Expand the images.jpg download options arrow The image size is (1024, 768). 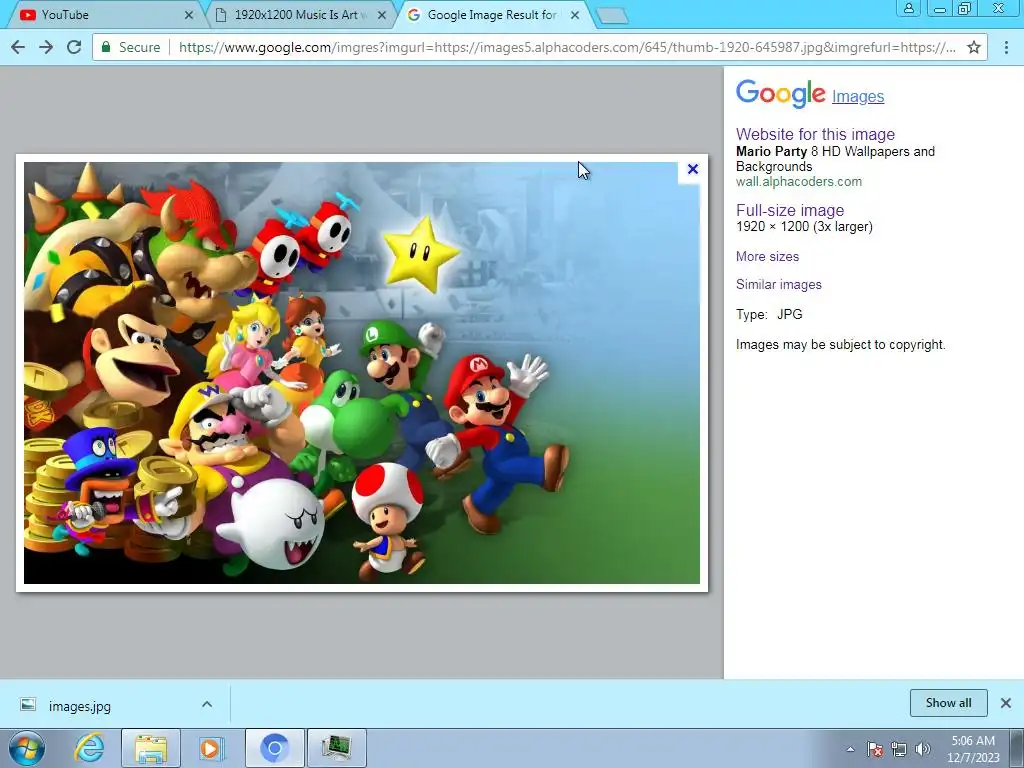[x=207, y=704]
